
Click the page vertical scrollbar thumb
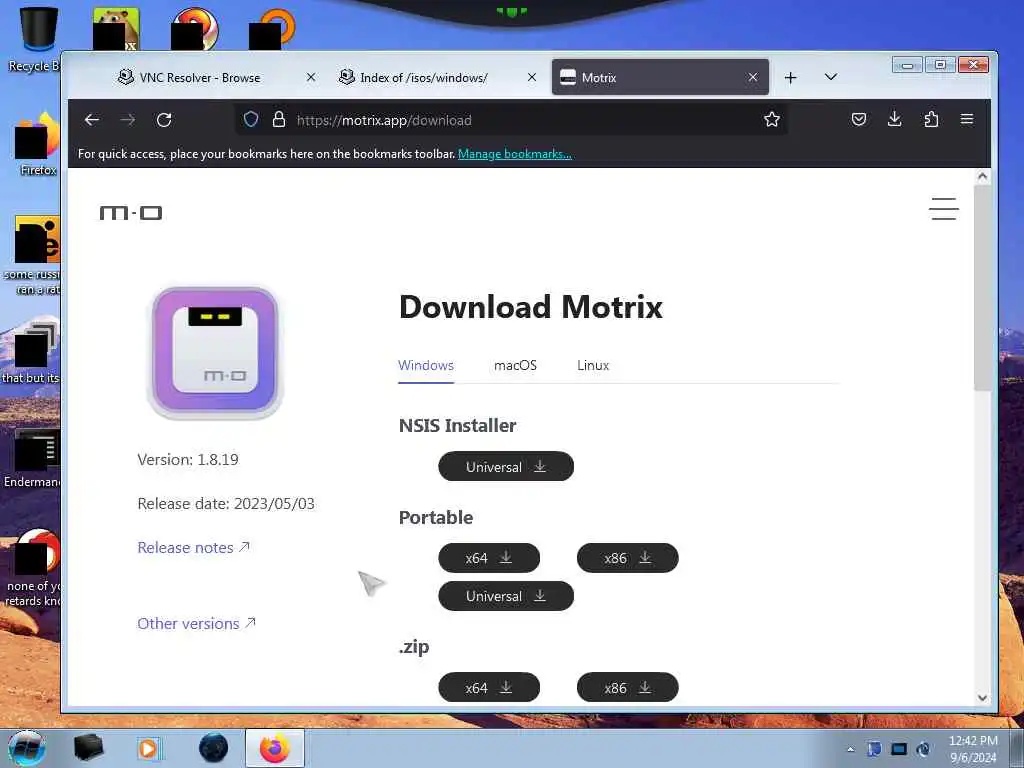pos(982,287)
